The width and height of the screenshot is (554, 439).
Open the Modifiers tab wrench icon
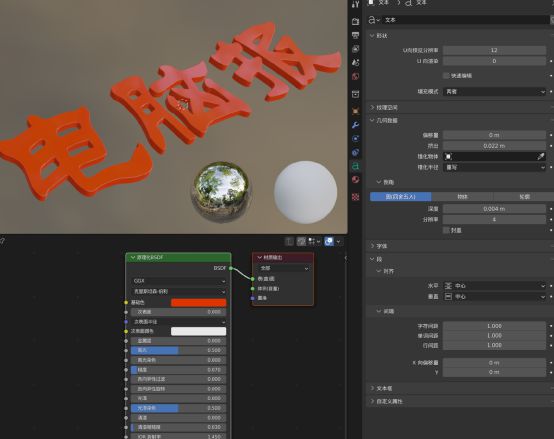pos(355,125)
